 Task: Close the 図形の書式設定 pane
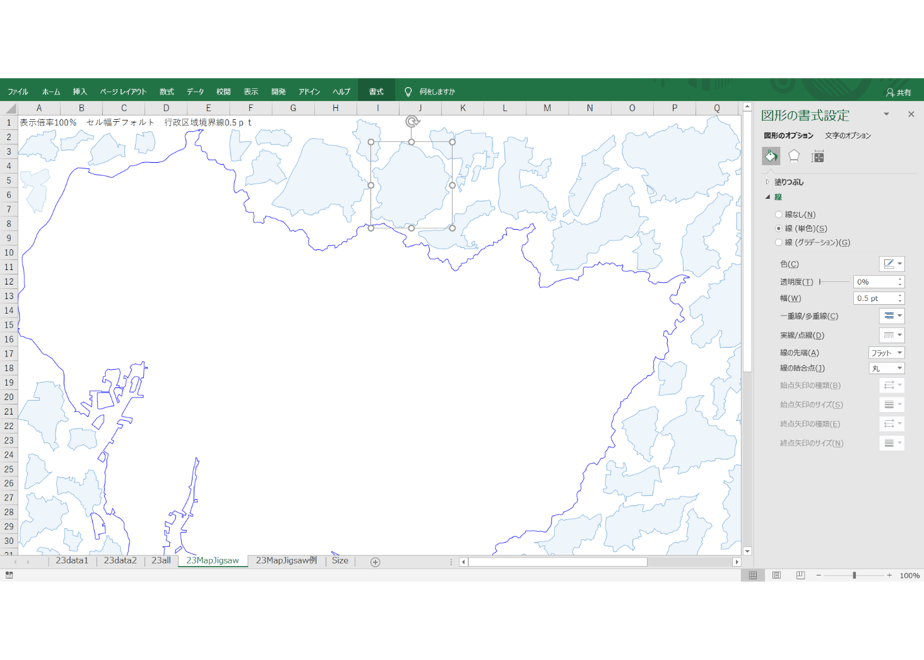911,114
